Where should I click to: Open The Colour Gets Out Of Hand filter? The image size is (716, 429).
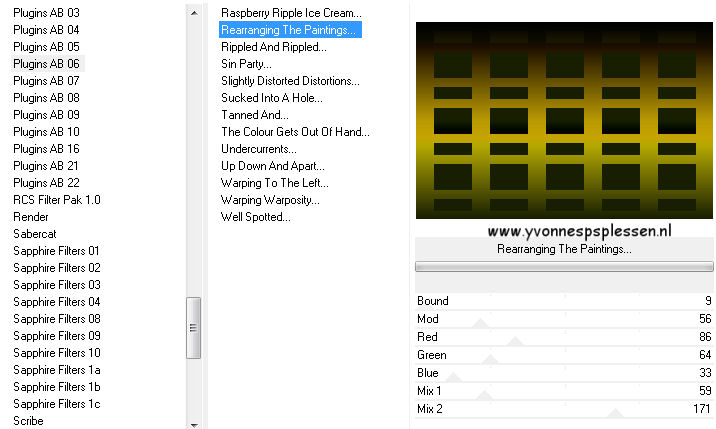[295, 132]
